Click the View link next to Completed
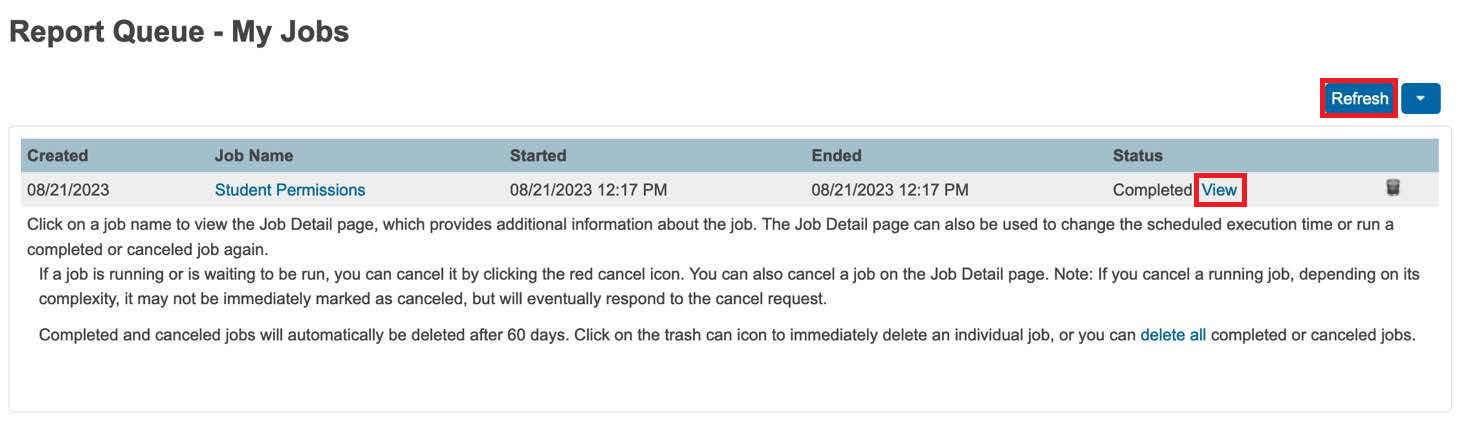Image resolution: width=1461 pixels, height=426 pixels. (1219, 190)
